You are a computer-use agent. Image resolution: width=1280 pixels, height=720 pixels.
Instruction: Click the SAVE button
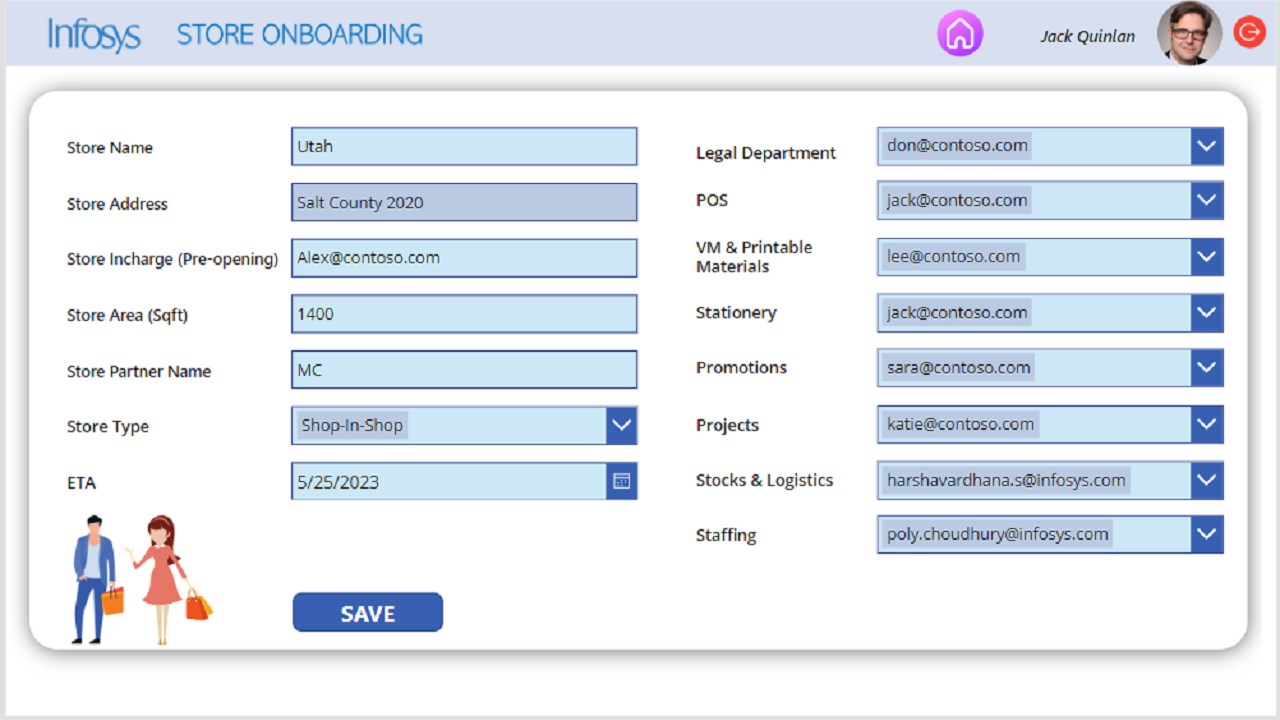(x=368, y=613)
